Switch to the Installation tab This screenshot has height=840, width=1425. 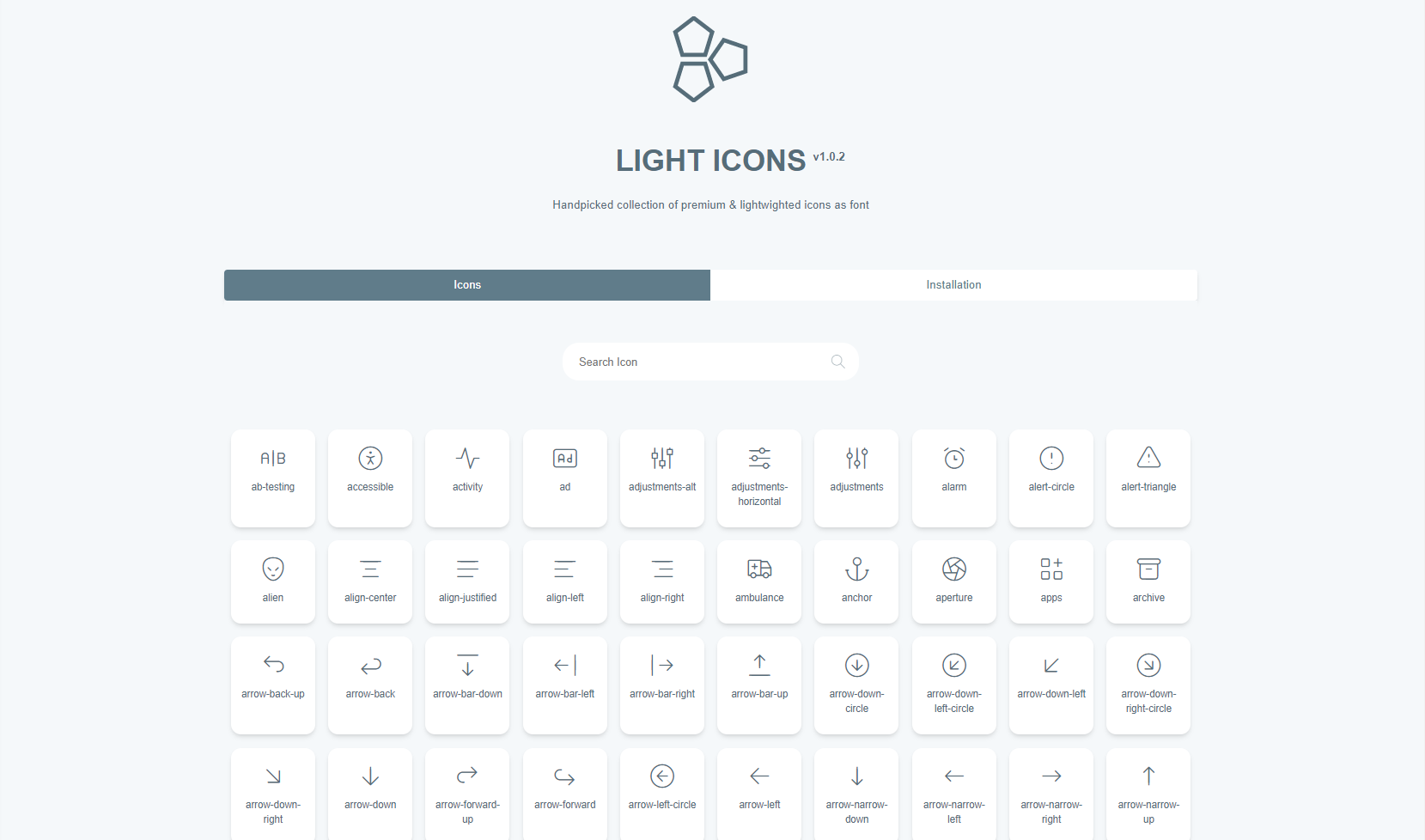[953, 285]
